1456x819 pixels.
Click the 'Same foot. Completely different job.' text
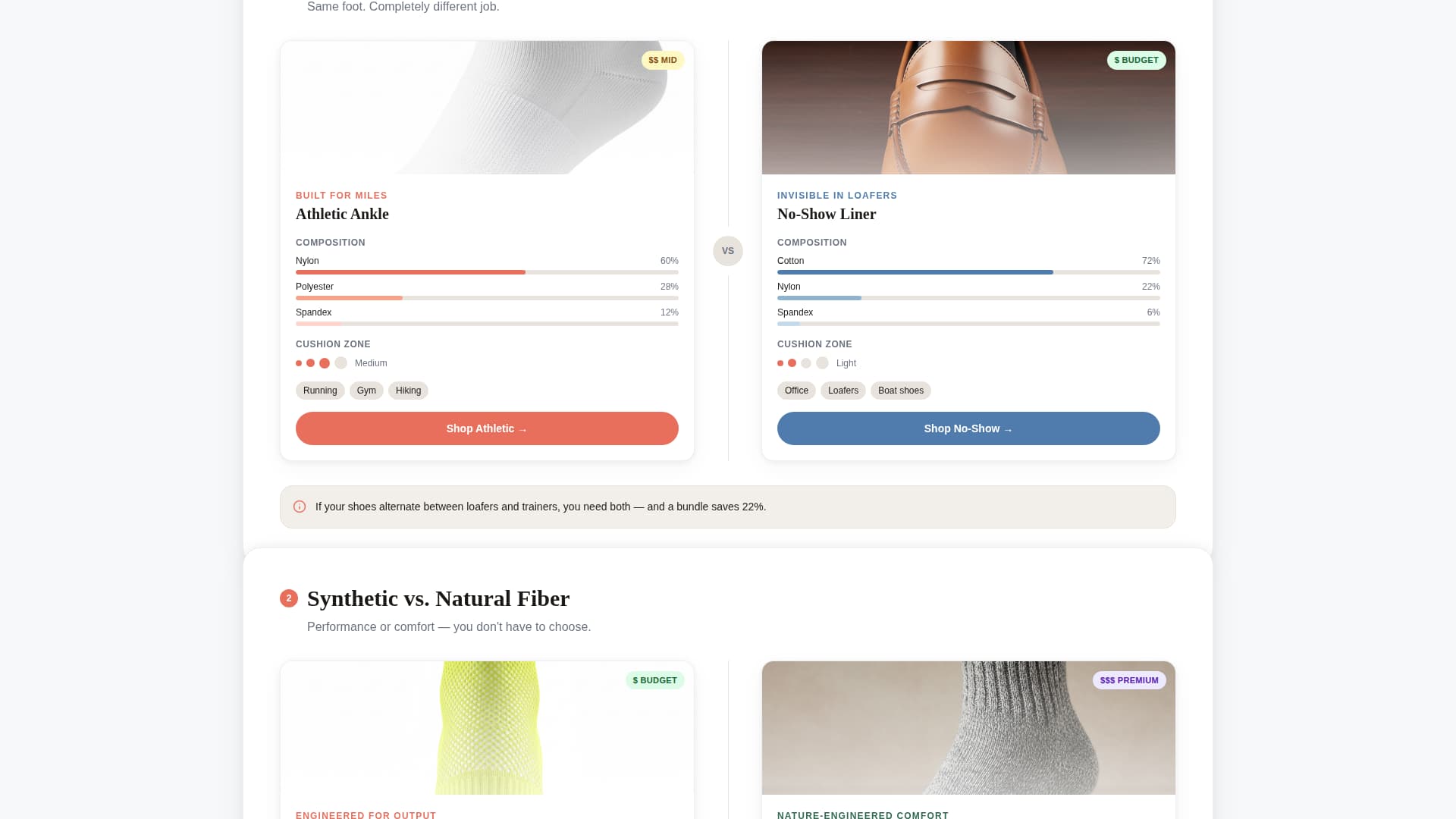(x=403, y=7)
